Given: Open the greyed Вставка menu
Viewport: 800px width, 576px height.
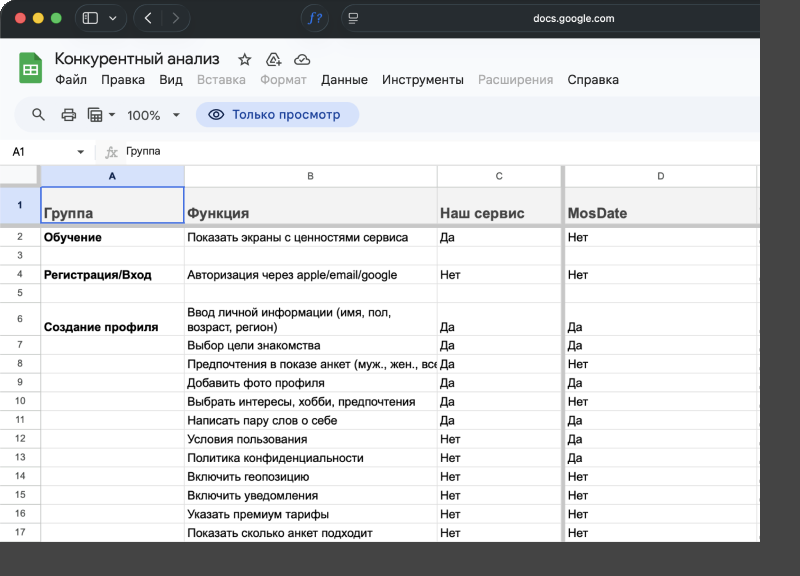Looking at the screenshot, I should 221,80.
